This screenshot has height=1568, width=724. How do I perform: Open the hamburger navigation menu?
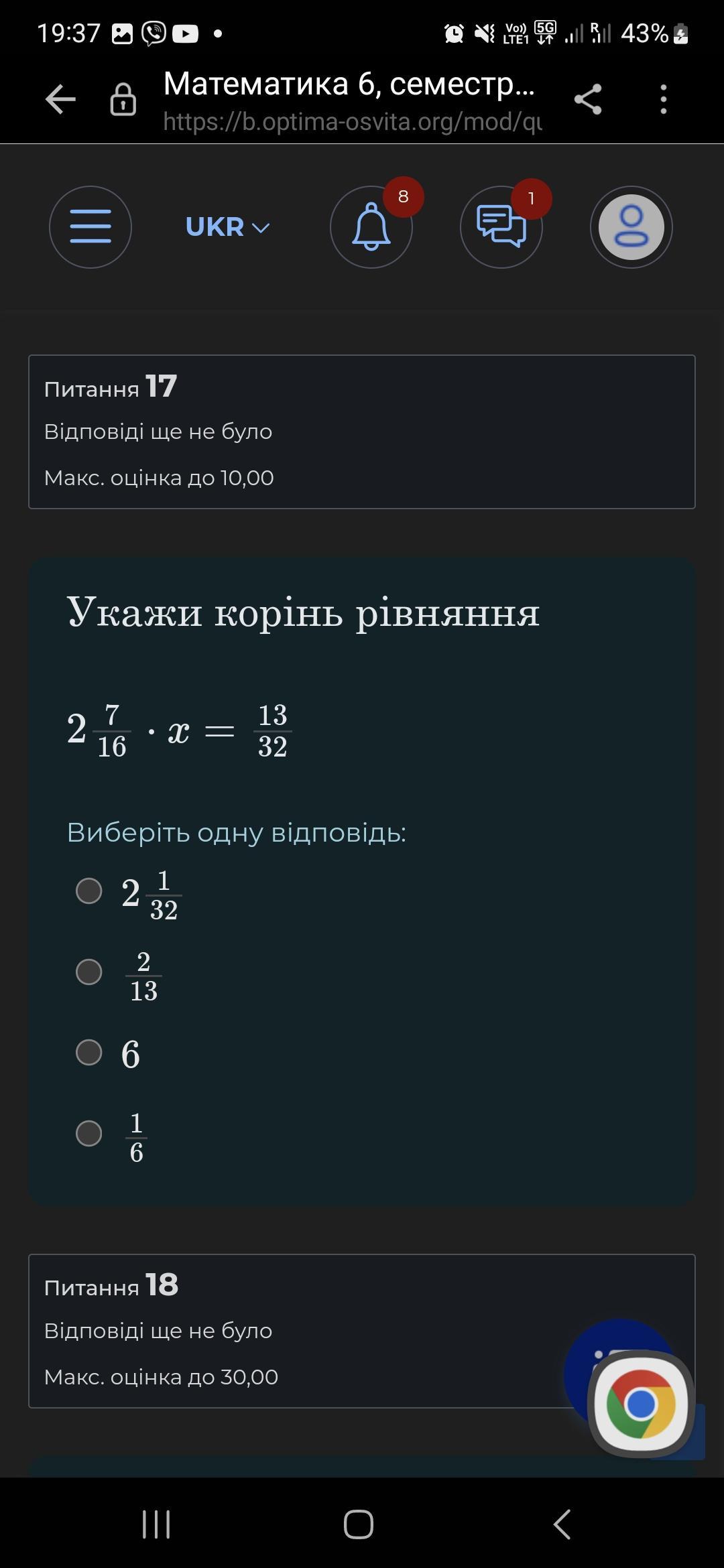(90, 227)
